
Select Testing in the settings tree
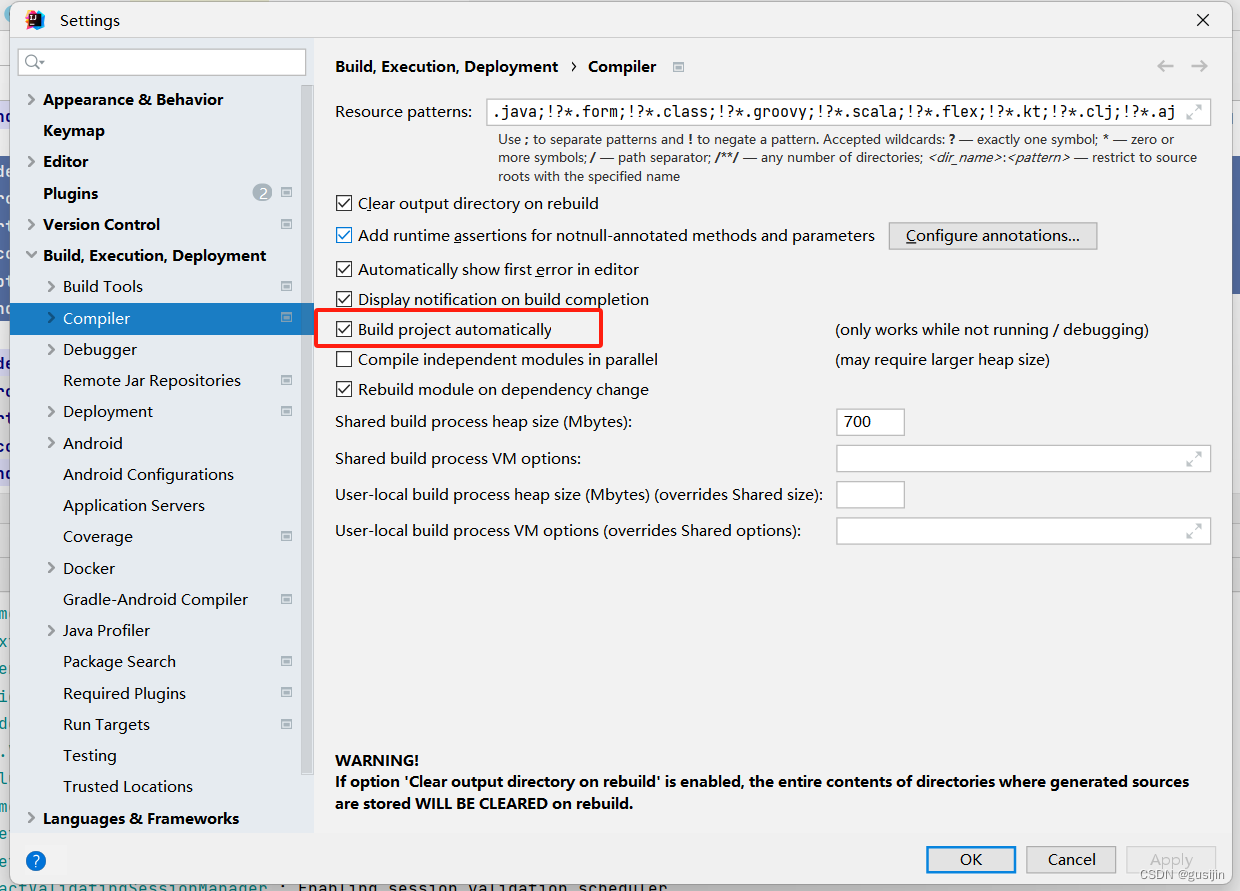[x=90, y=755]
